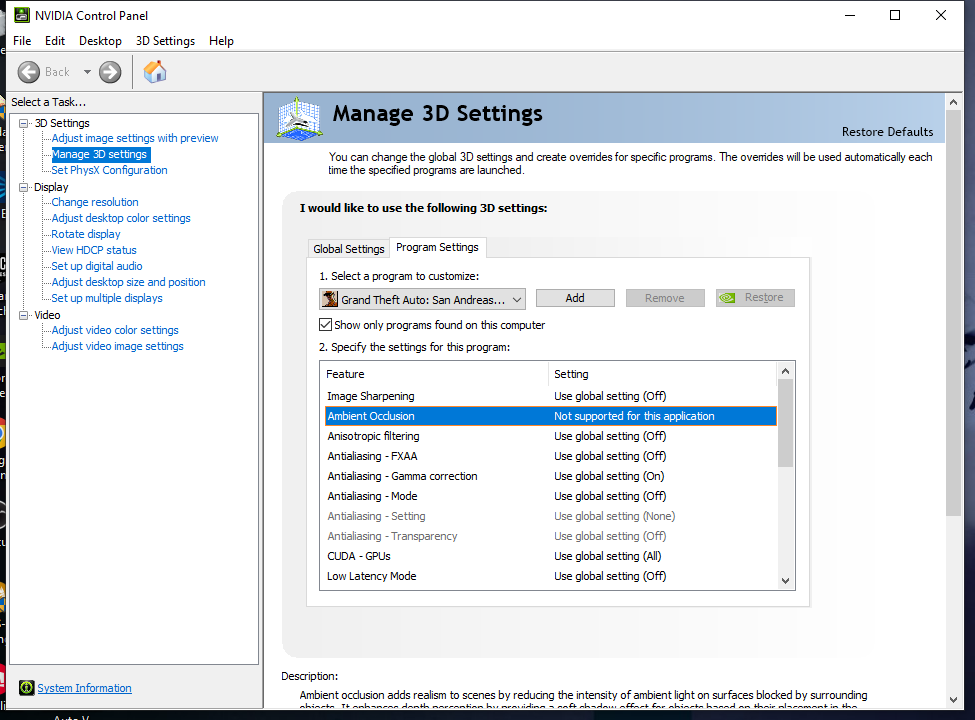
Task: Select the Anisotropic filtering row
Action: coord(550,436)
